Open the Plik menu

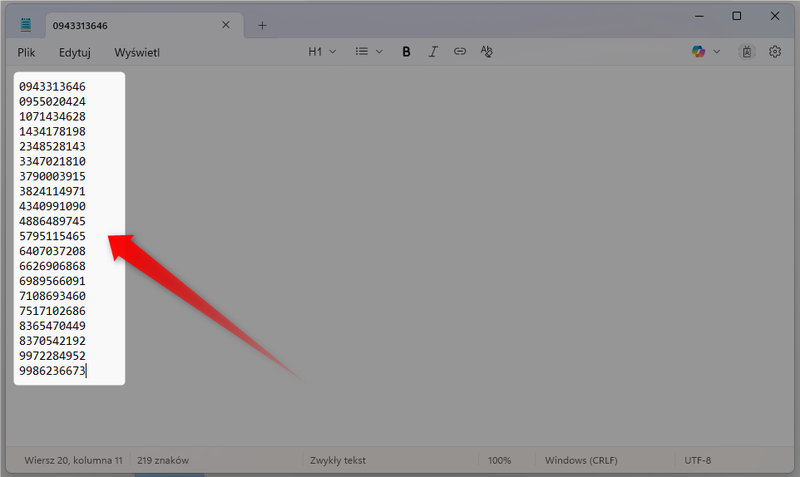click(x=27, y=52)
